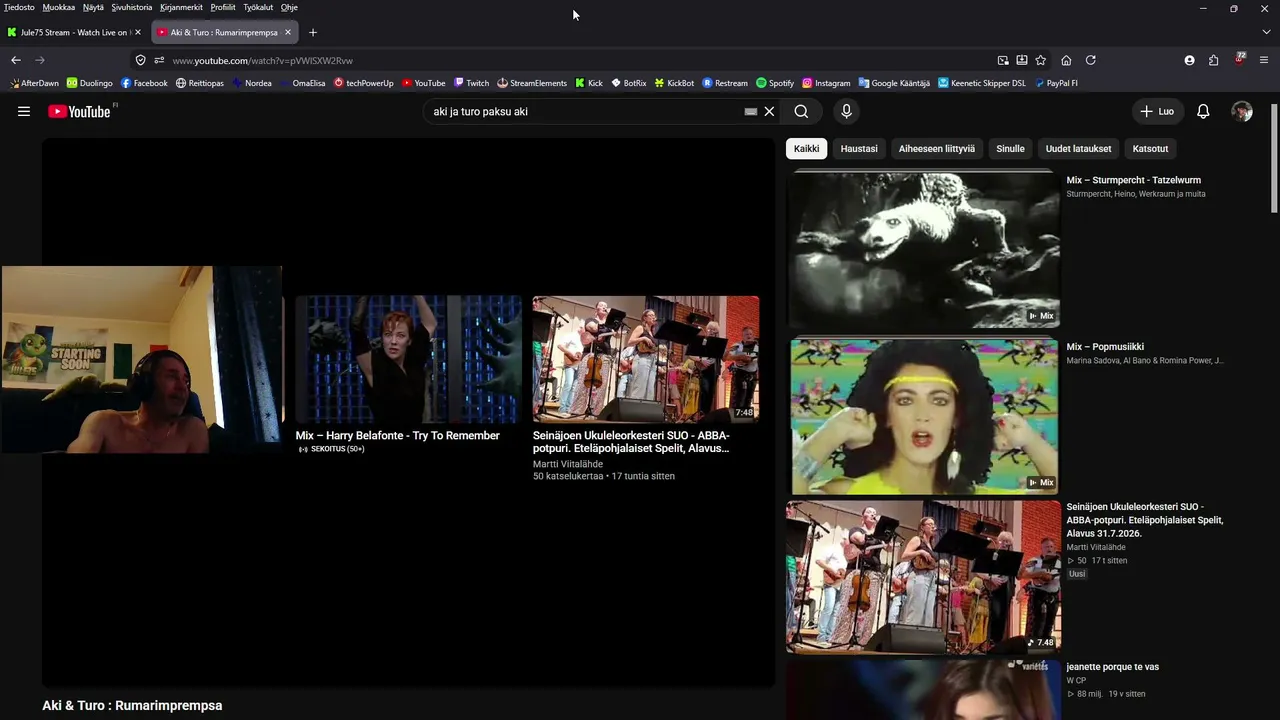Open on-screen keyboard in search box

(x=751, y=111)
